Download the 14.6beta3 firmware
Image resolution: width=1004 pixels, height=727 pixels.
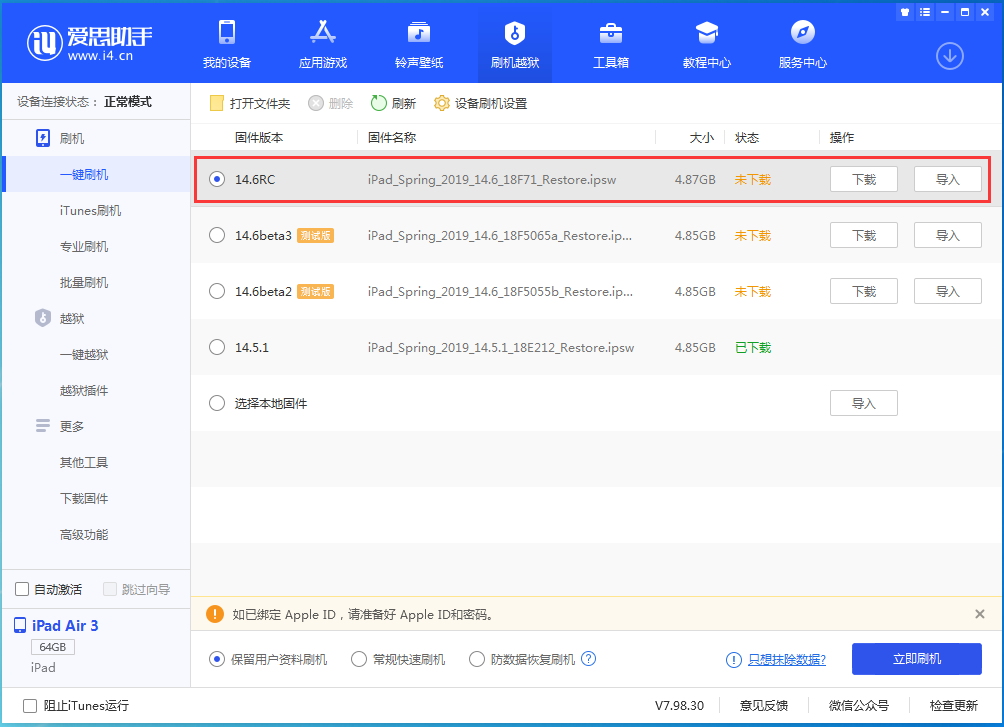pos(864,235)
